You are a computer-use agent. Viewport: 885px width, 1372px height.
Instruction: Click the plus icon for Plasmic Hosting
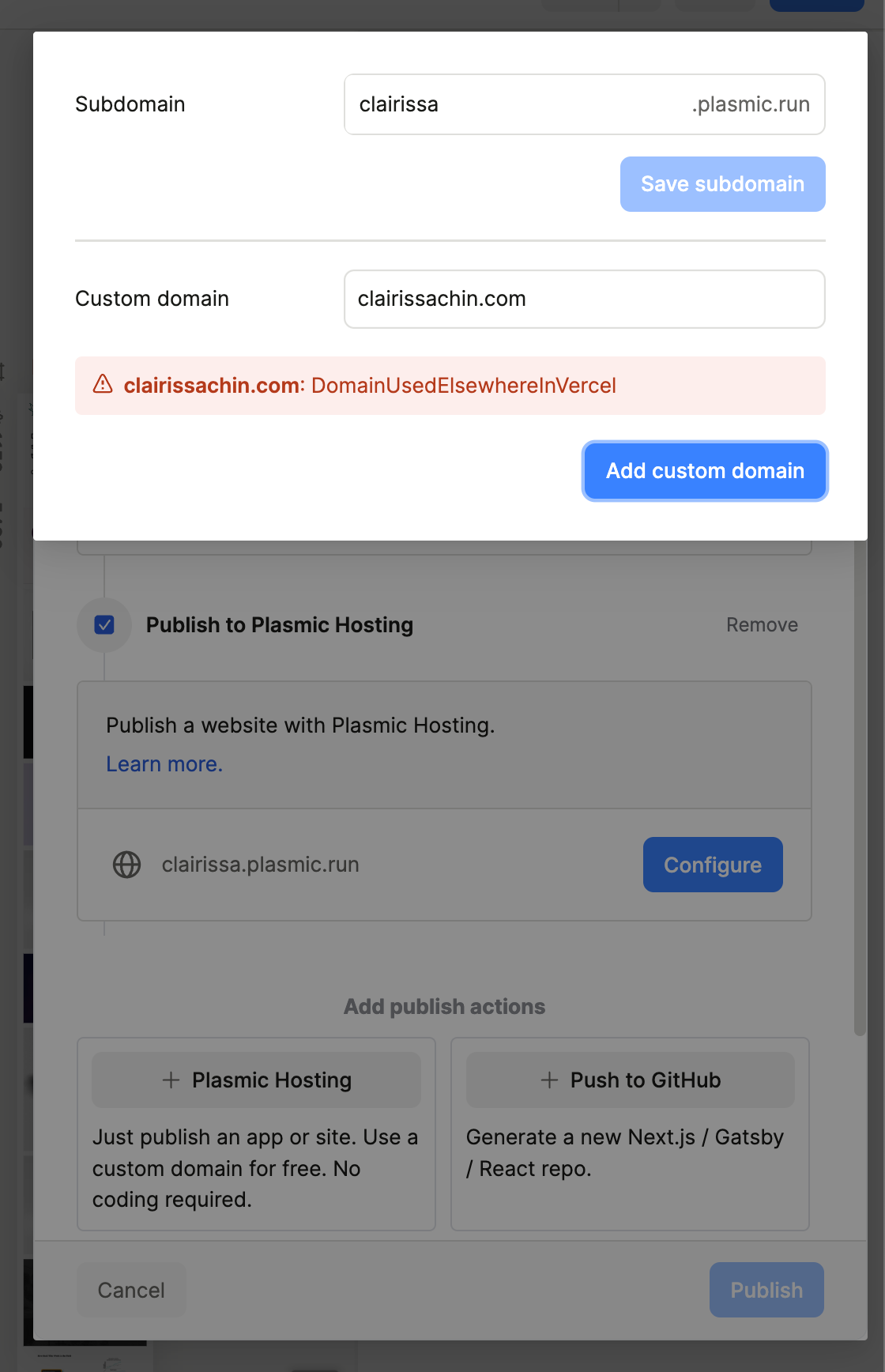171,1080
